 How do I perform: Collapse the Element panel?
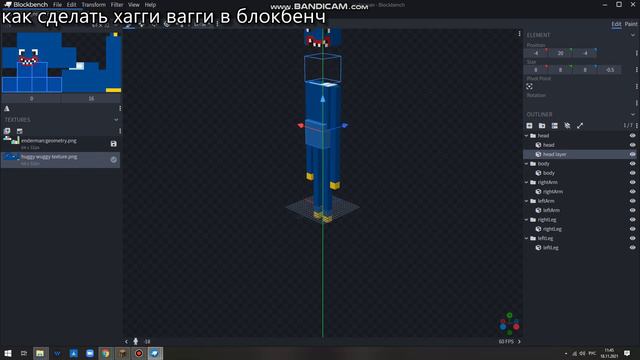pyautogui.click(x=633, y=35)
